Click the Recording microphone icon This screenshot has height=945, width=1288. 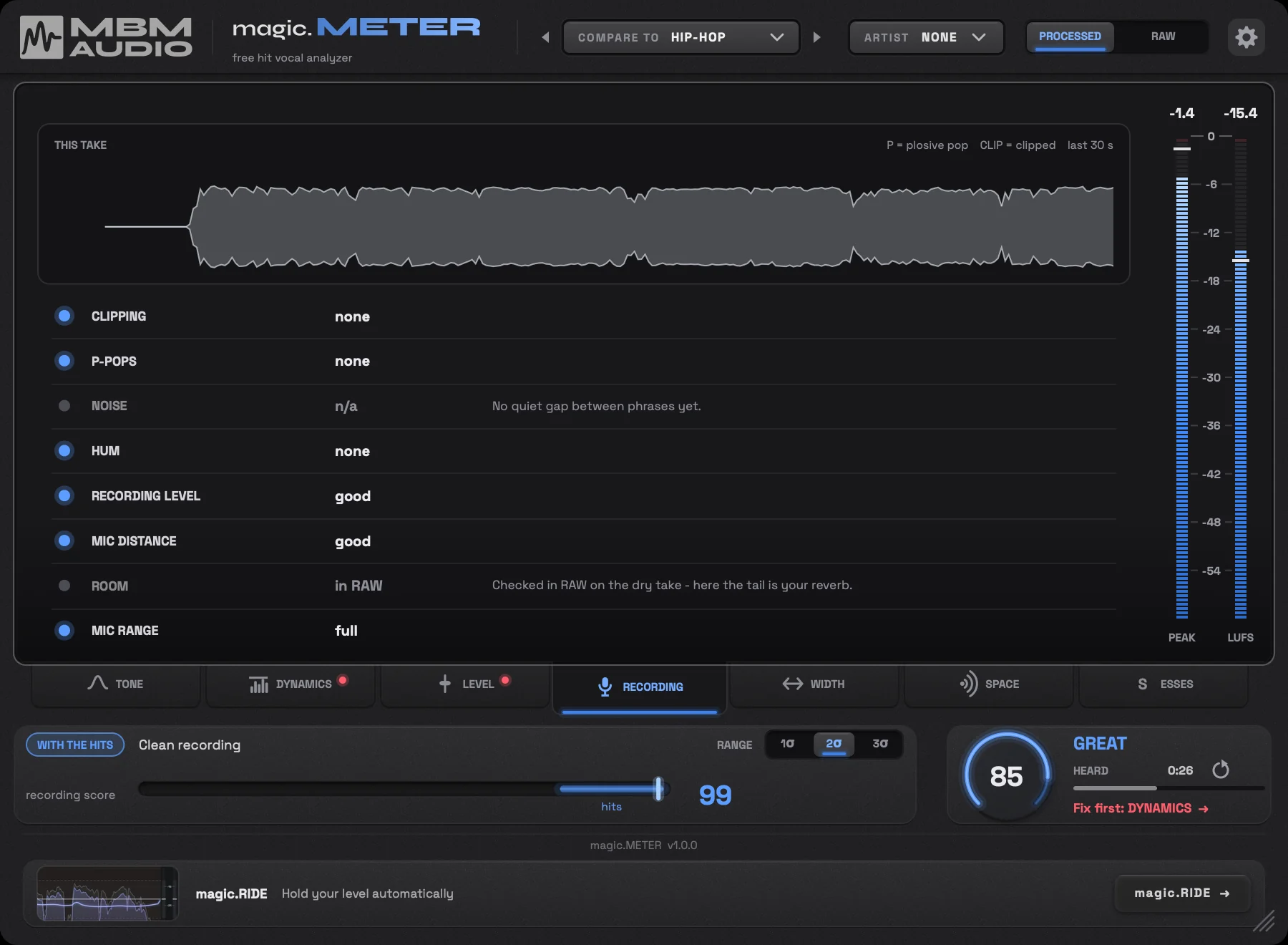[x=605, y=687]
